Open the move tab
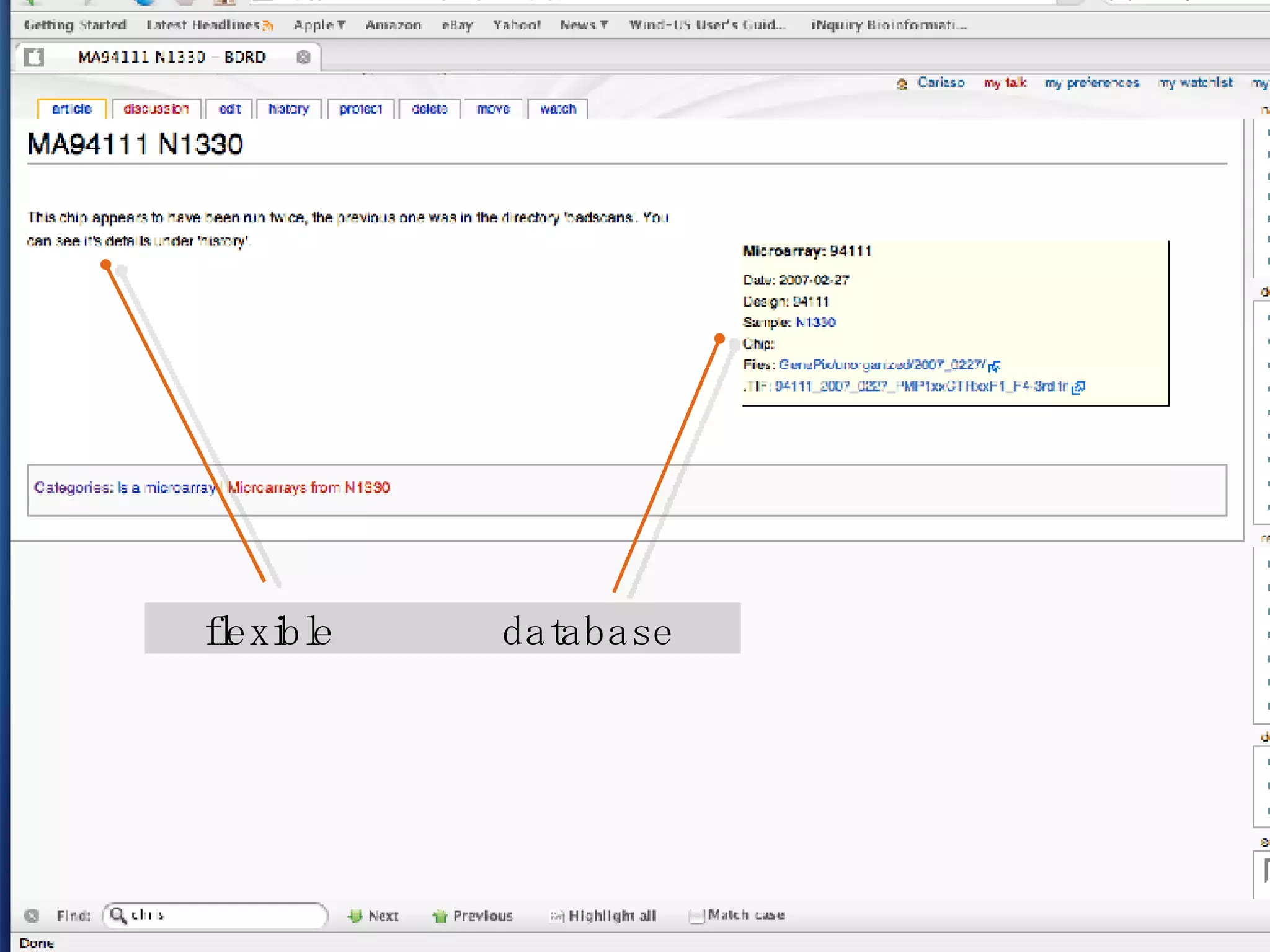The image size is (1270, 952). pos(493,109)
